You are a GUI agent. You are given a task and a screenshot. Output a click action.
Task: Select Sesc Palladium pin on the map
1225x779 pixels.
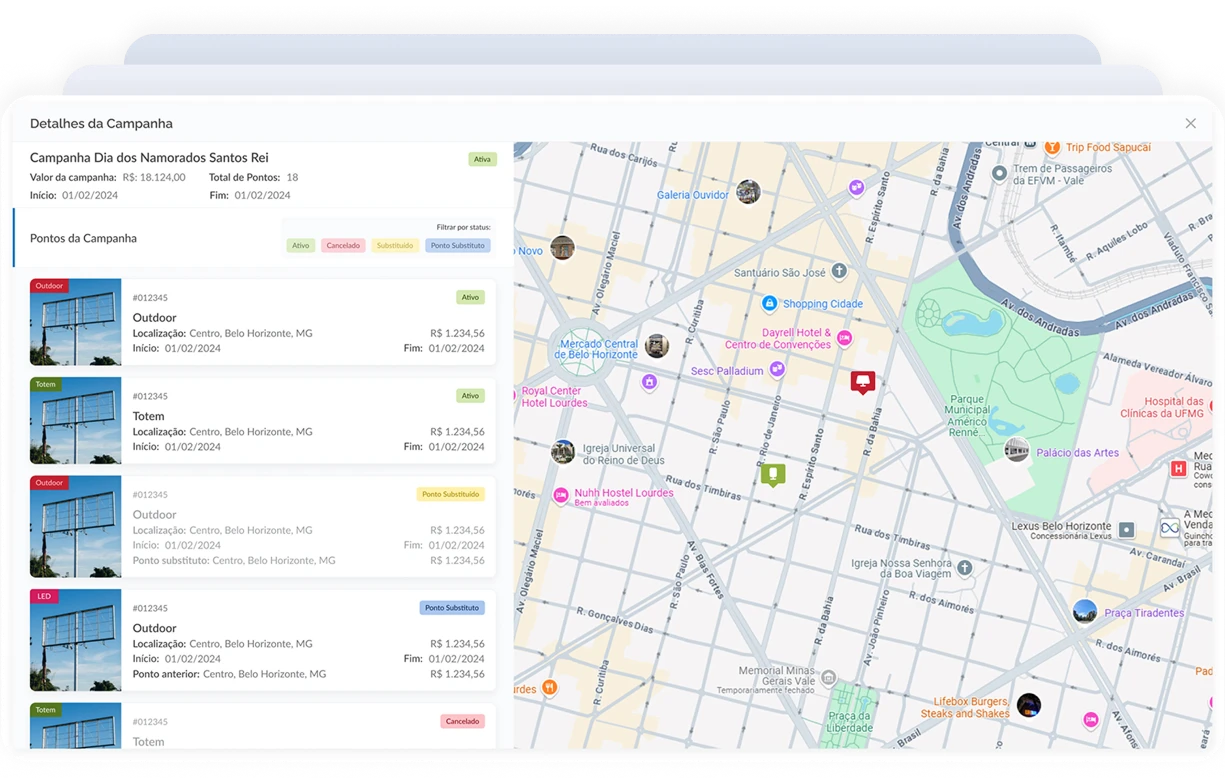[x=777, y=370]
